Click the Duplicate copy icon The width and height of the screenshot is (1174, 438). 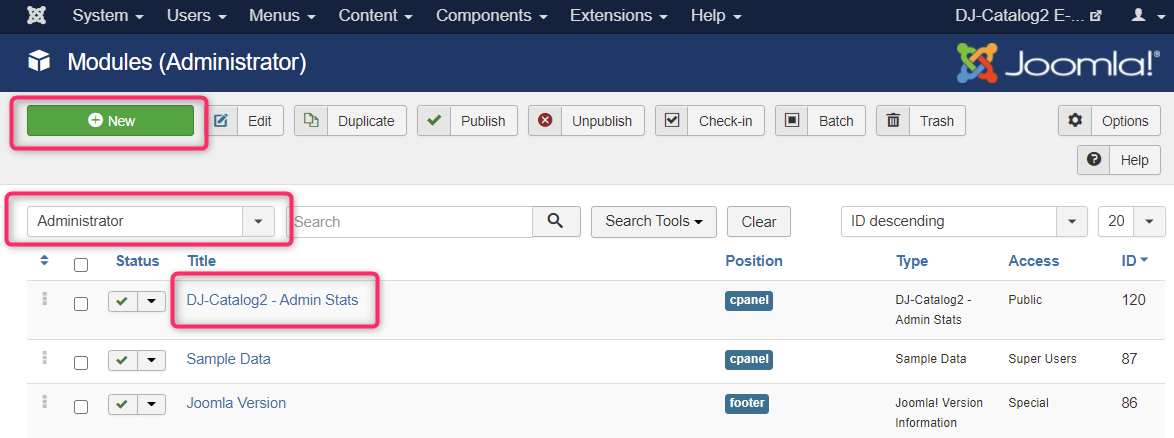pos(311,121)
